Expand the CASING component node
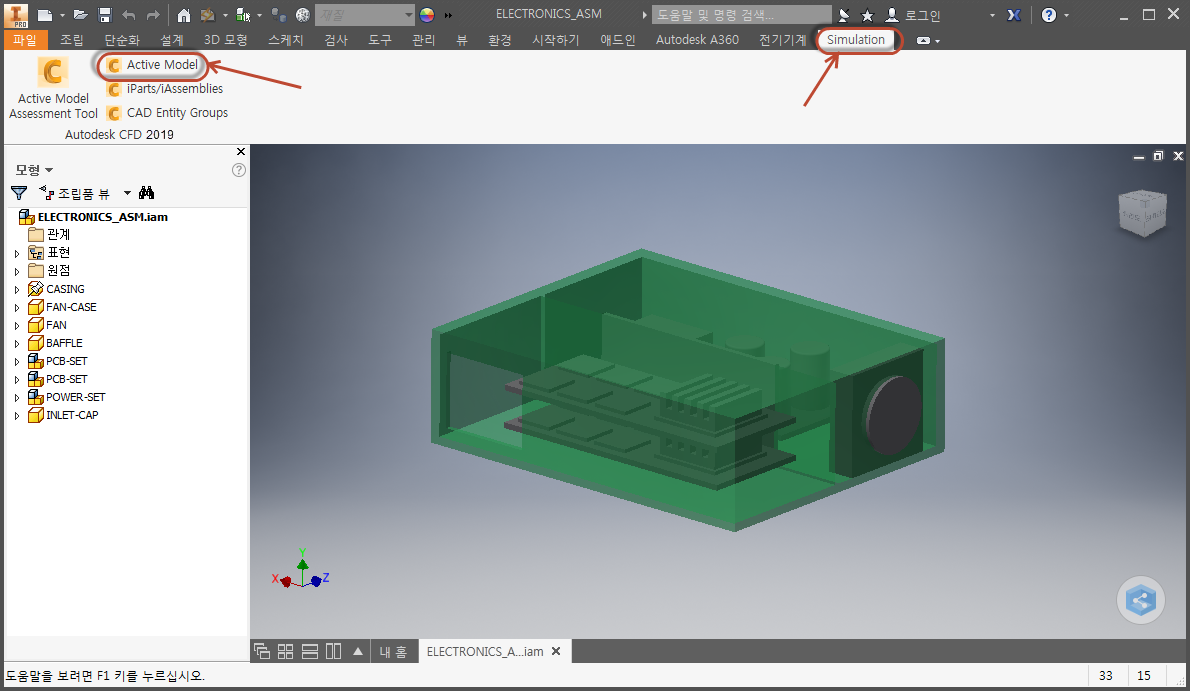 [x=17, y=289]
